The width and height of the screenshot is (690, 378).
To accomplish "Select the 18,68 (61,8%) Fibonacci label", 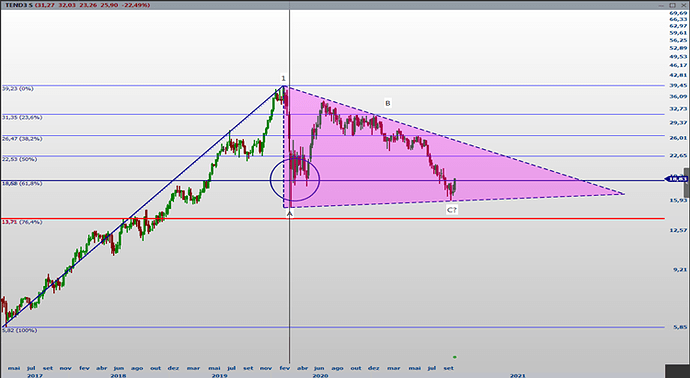I will 22,183.
